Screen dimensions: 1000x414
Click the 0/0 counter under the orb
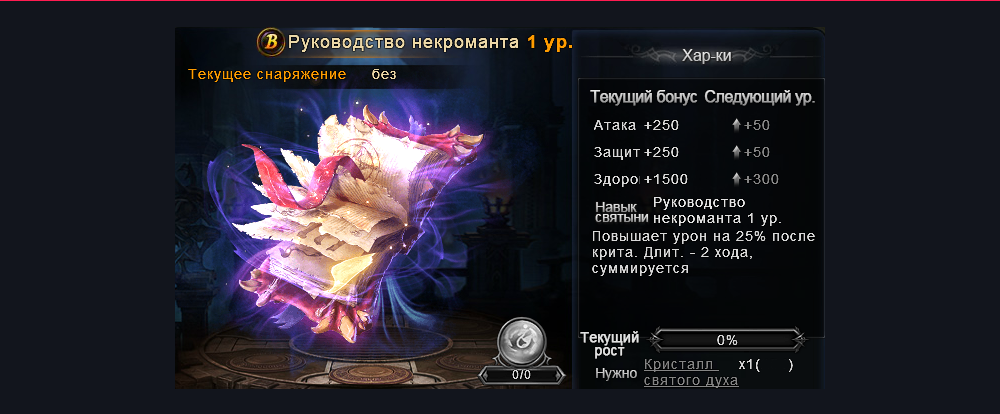click(x=521, y=375)
